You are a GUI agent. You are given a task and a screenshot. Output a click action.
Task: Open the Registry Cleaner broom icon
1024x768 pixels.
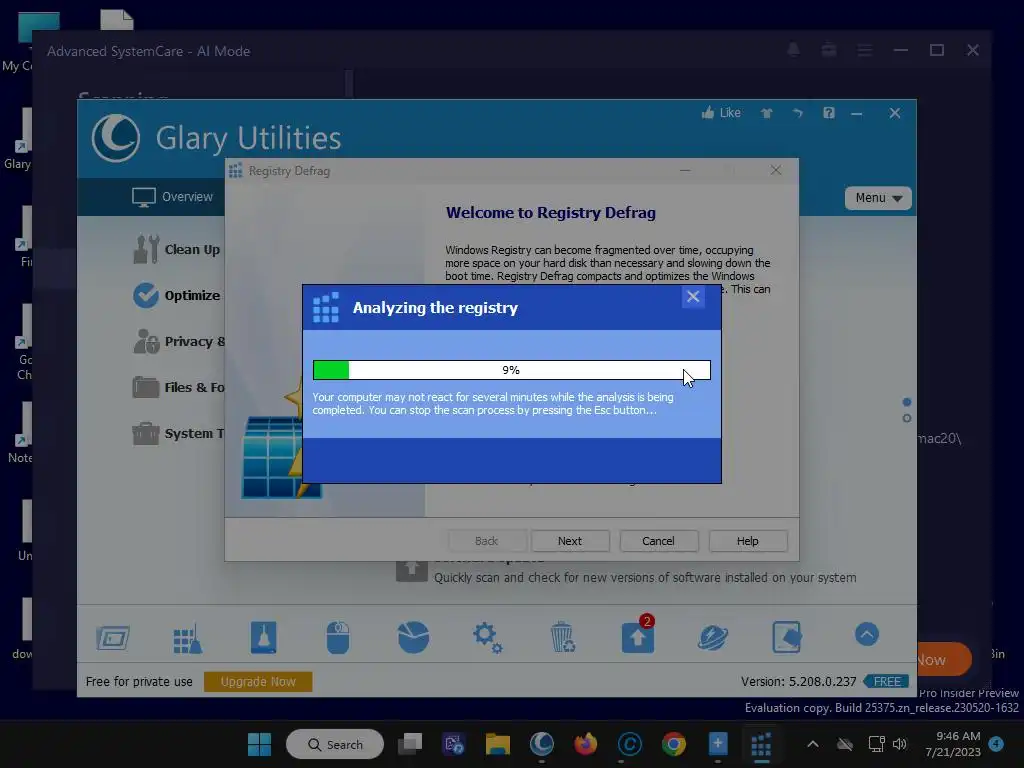188,637
